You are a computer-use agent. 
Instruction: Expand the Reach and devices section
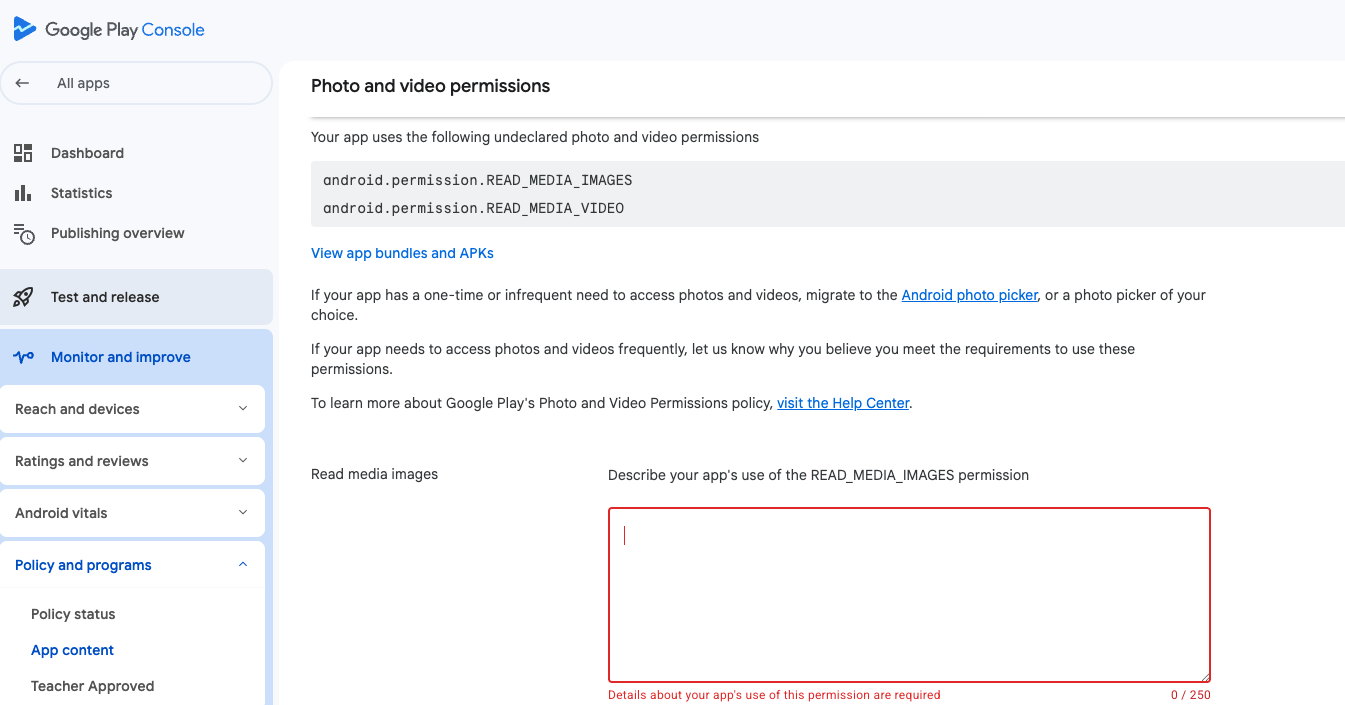click(242, 409)
